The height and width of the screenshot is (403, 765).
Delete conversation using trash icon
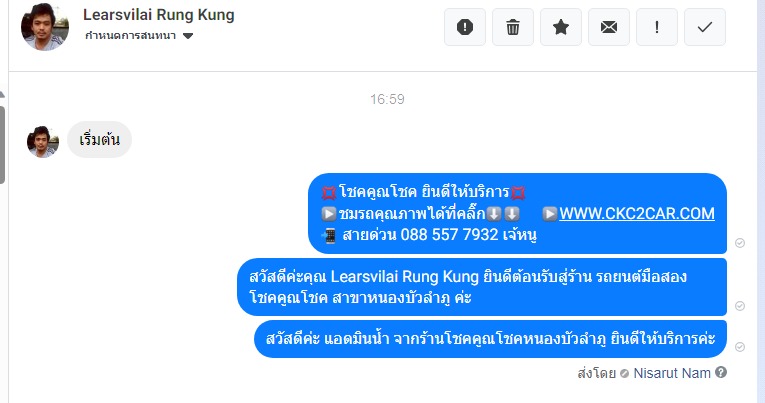[512, 27]
